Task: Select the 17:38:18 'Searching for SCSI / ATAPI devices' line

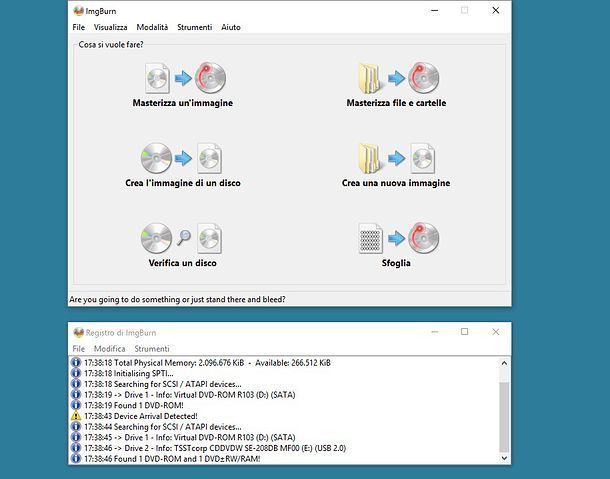Action: pyautogui.click(x=163, y=384)
